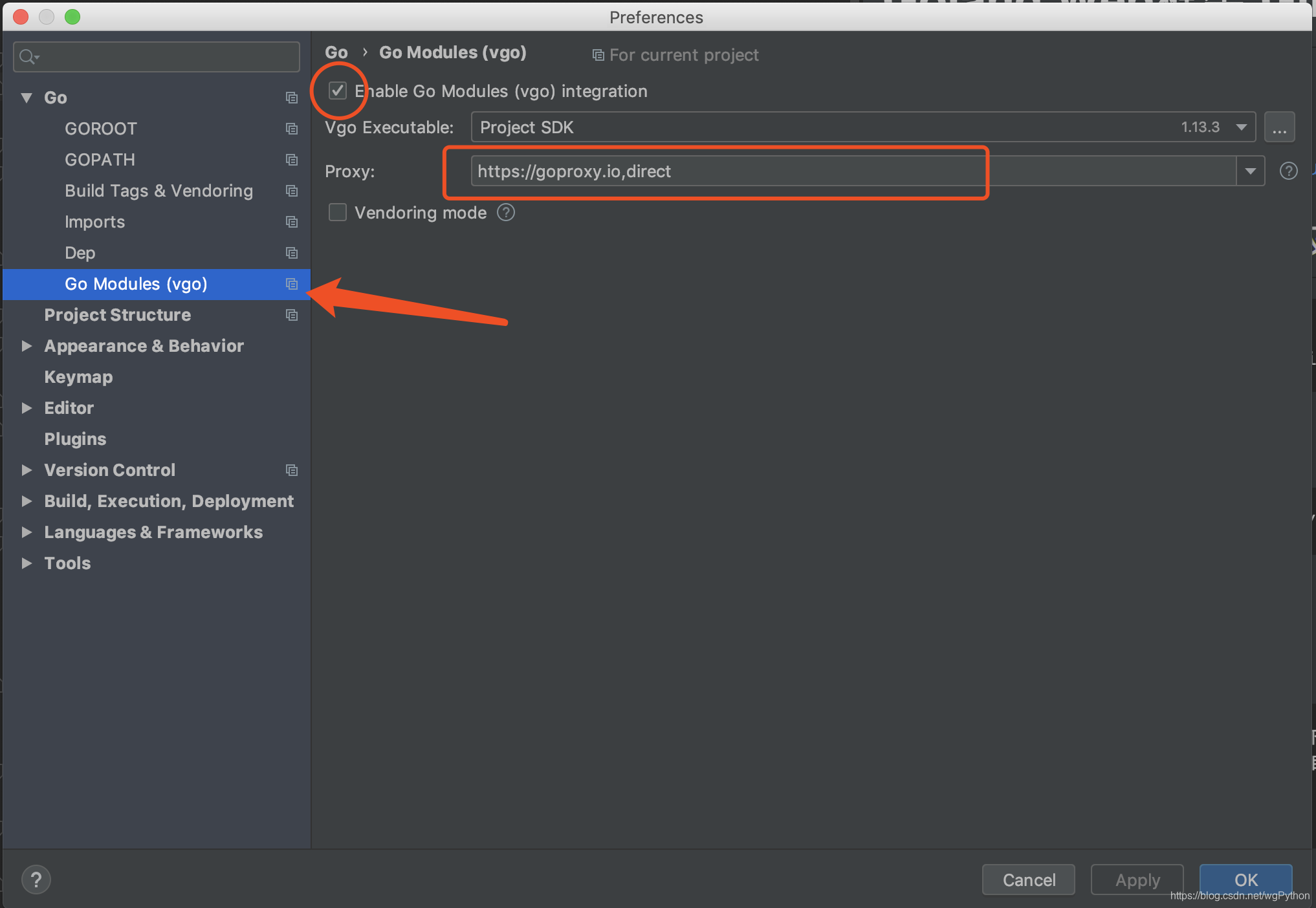The width and height of the screenshot is (1316, 908).
Task: Click the Build Tags & Vendoring copy icon
Action: click(x=292, y=191)
